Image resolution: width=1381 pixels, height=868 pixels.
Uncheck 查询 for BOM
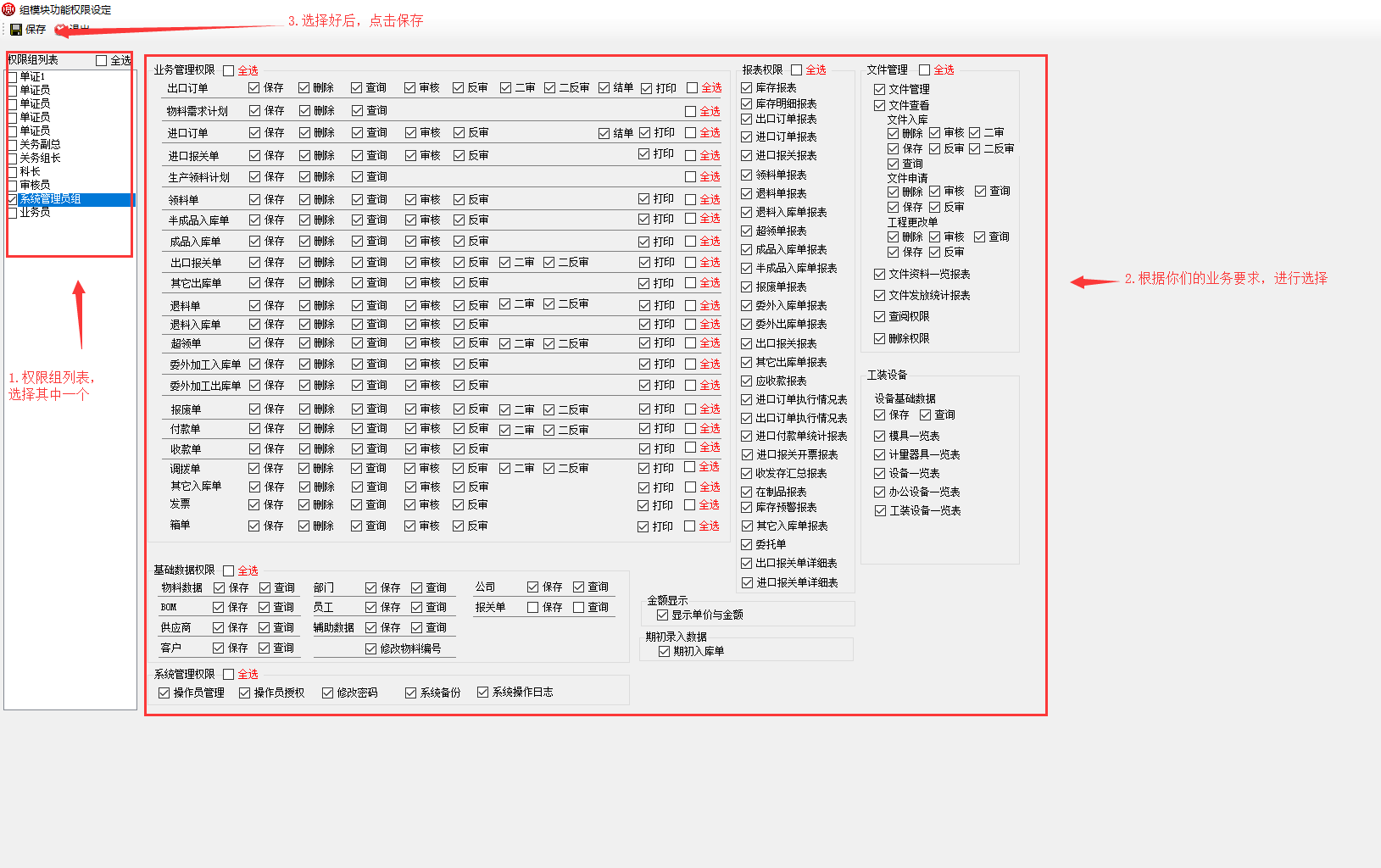coord(265,607)
